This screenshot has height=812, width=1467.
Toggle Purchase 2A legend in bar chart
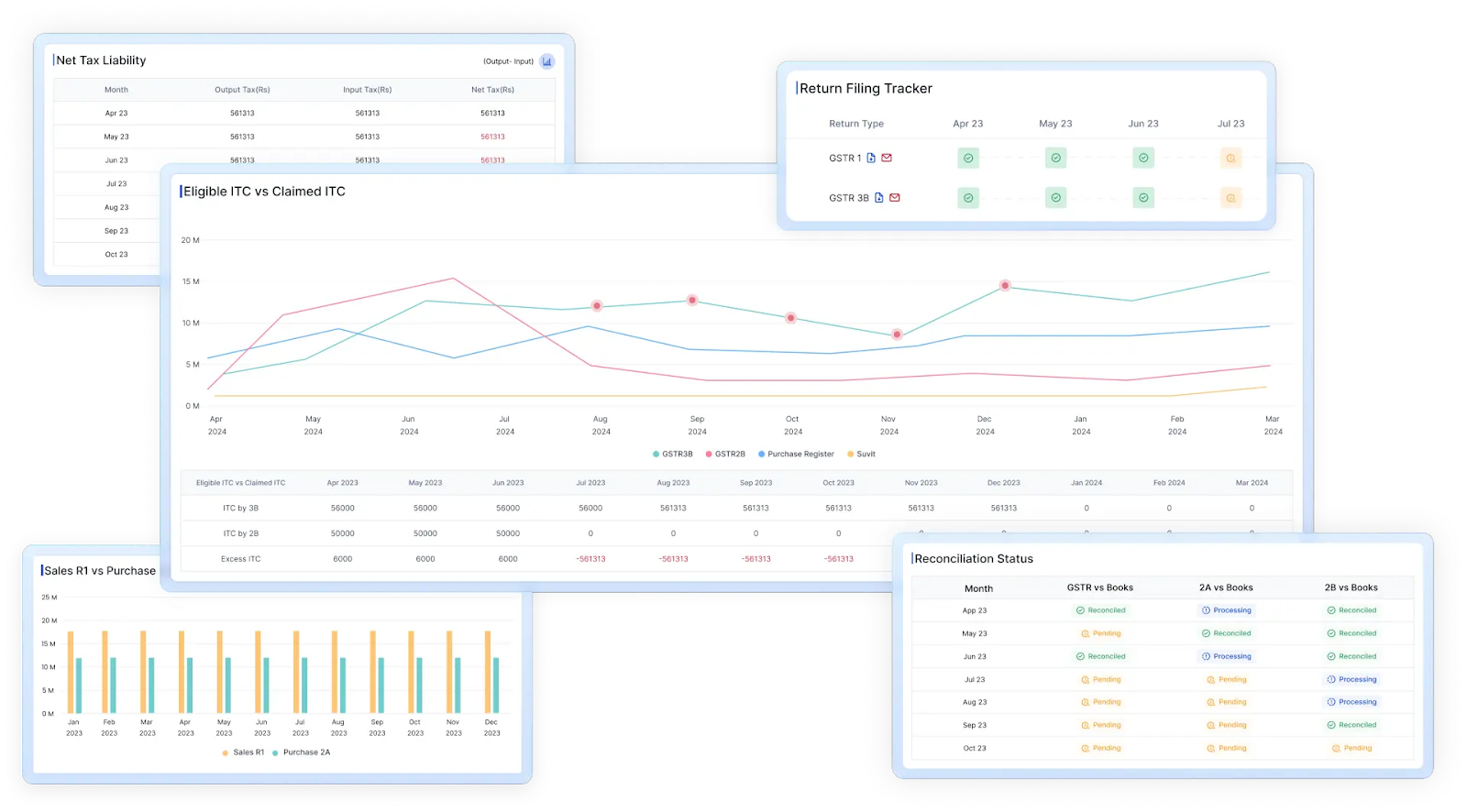tap(302, 752)
